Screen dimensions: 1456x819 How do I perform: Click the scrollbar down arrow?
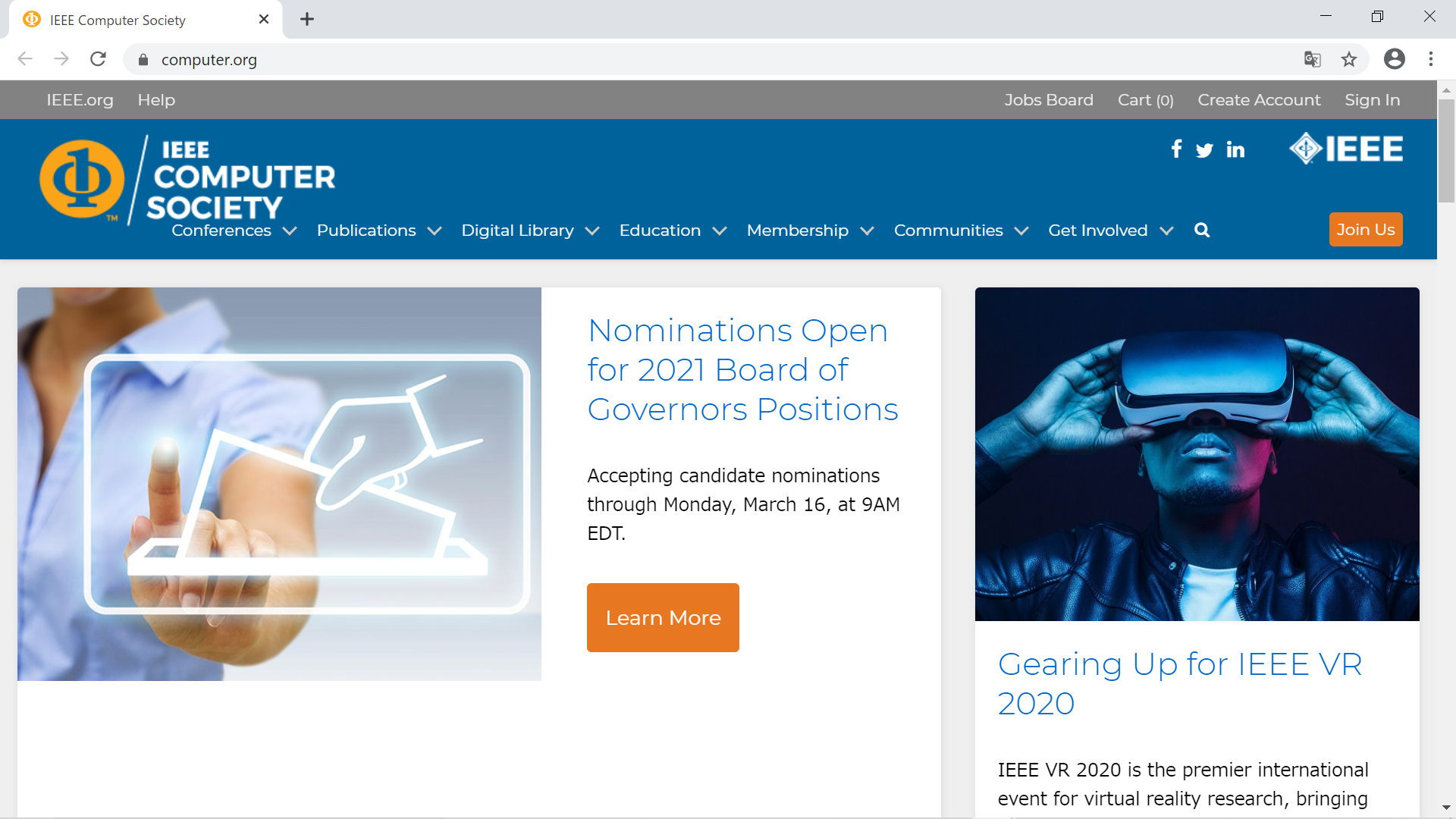(x=1446, y=808)
